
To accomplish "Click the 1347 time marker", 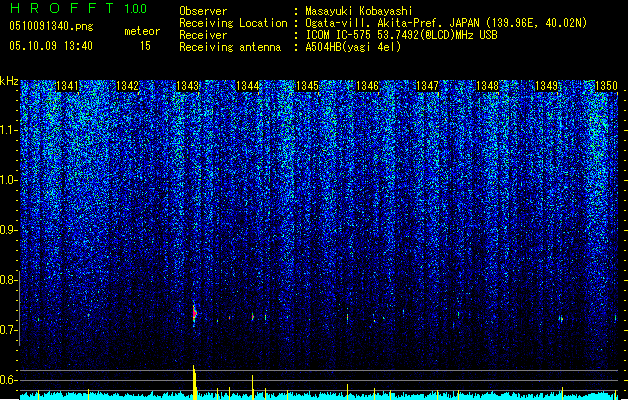I will pyautogui.click(x=428, y=86).
